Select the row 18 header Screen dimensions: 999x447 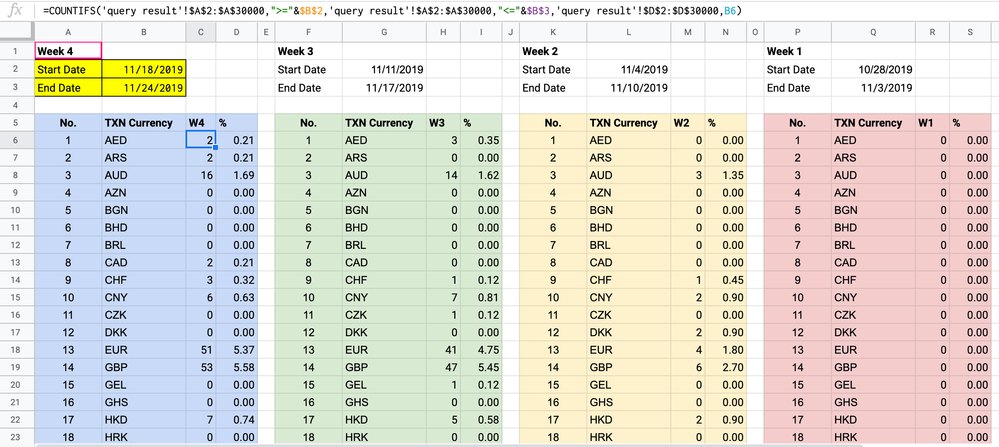coord(16,350)
